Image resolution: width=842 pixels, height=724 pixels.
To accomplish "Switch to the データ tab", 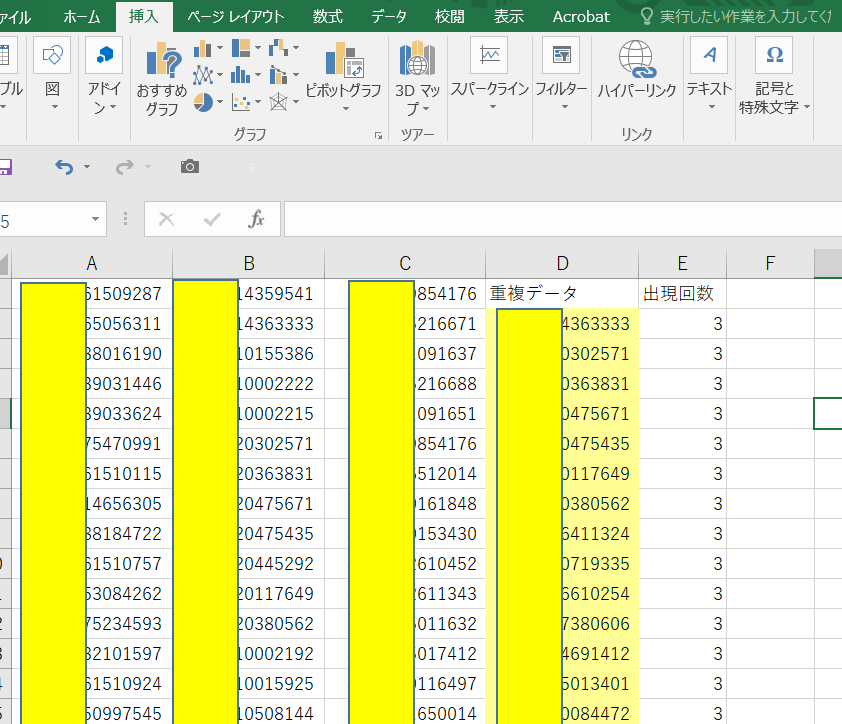I will click(389, 17).
